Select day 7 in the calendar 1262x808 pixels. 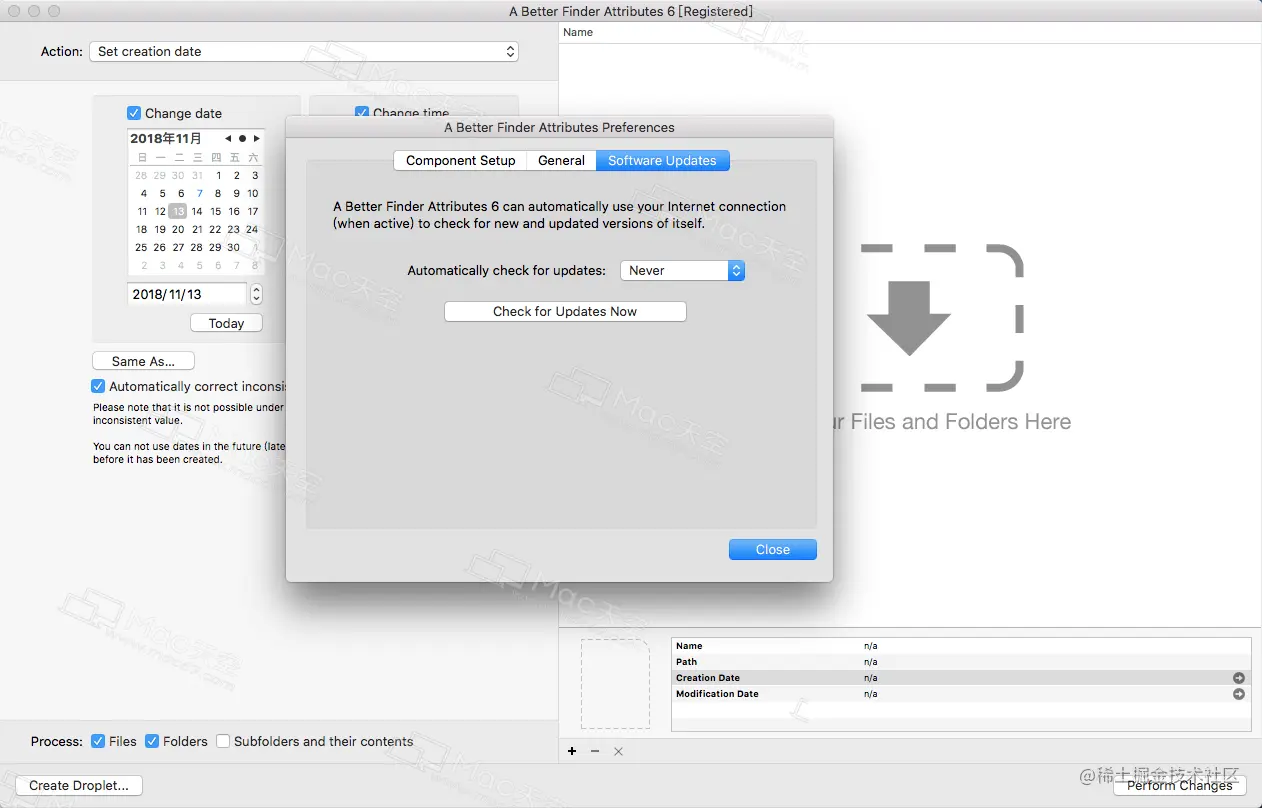[199, 193]
